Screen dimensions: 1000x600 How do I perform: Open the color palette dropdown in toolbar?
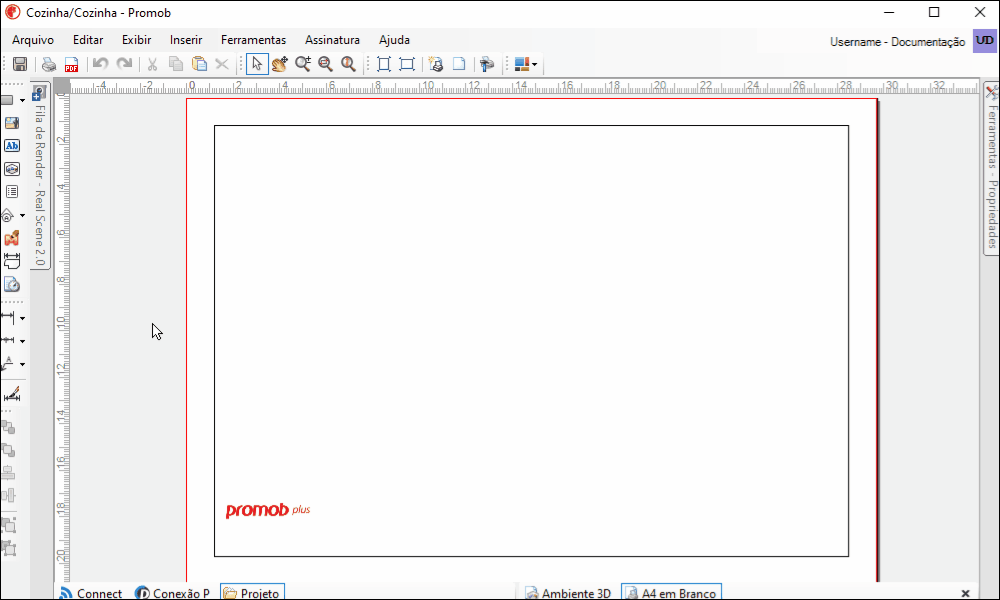[535, 65]
